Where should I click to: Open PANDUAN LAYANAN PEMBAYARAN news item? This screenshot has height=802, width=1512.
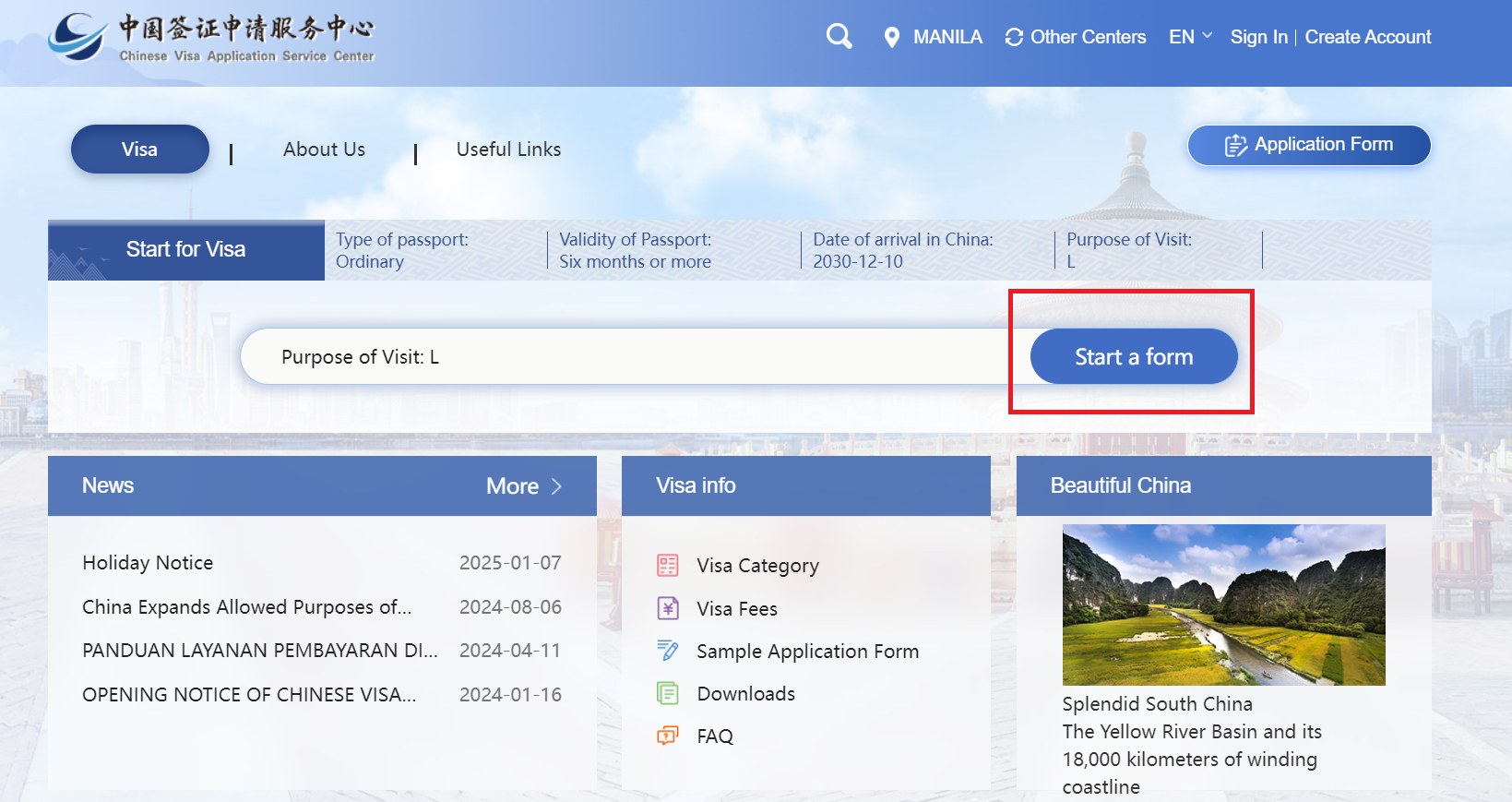coord(260,651)
